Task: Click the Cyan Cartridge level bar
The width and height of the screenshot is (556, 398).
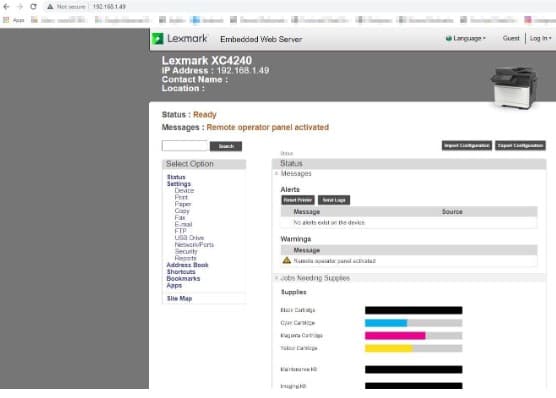Action: tap(413, 323)
